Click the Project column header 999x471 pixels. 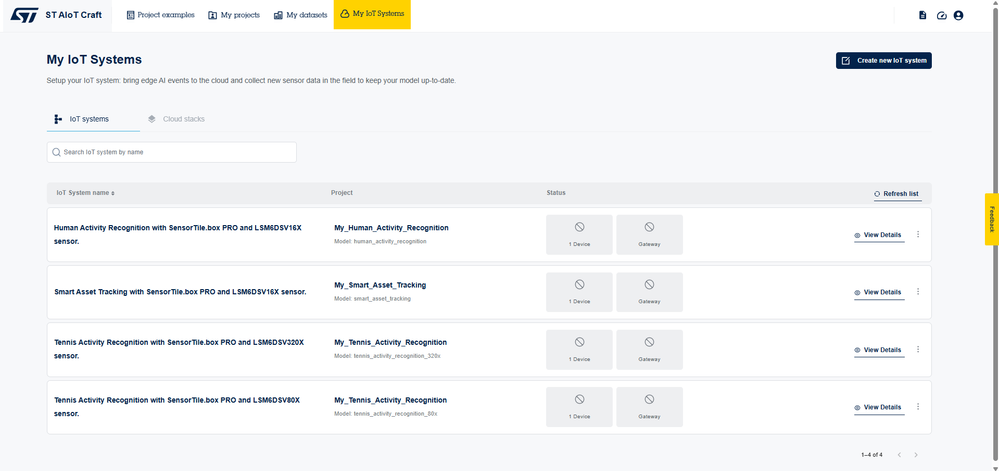pyautogui.click(x=341, y=192)
